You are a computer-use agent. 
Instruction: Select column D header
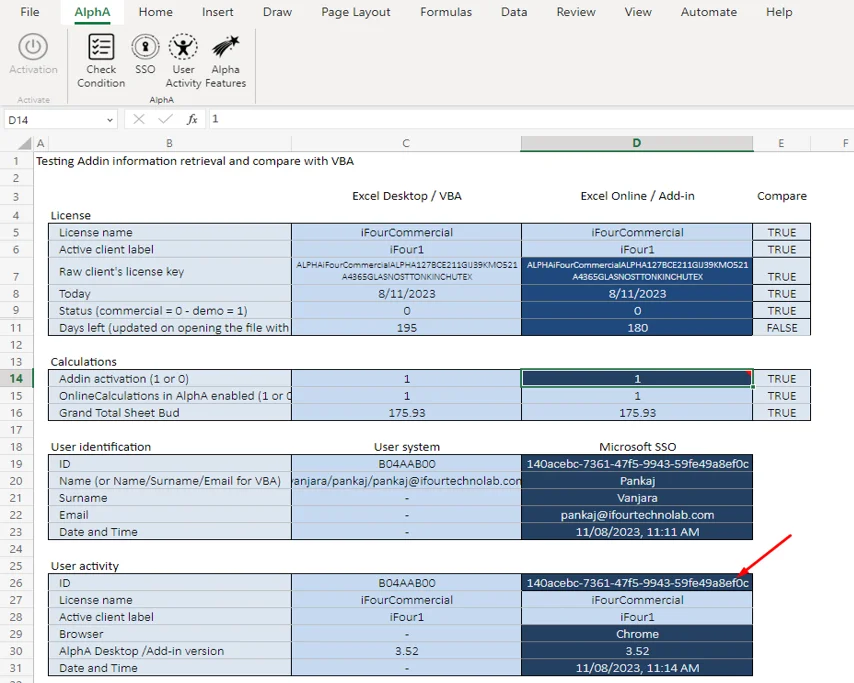coord(637,143)
